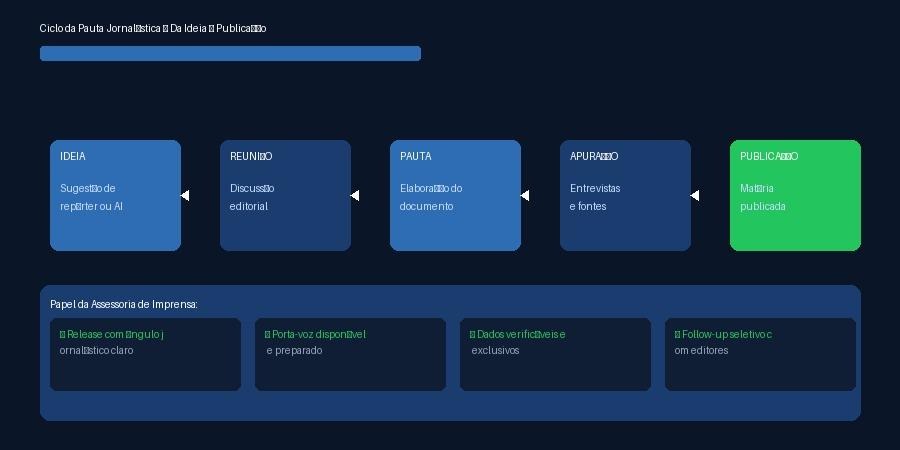This screenshot has width=900, height=450.
Task: Click the 'Discussão editorial' text
Action: 252,197
